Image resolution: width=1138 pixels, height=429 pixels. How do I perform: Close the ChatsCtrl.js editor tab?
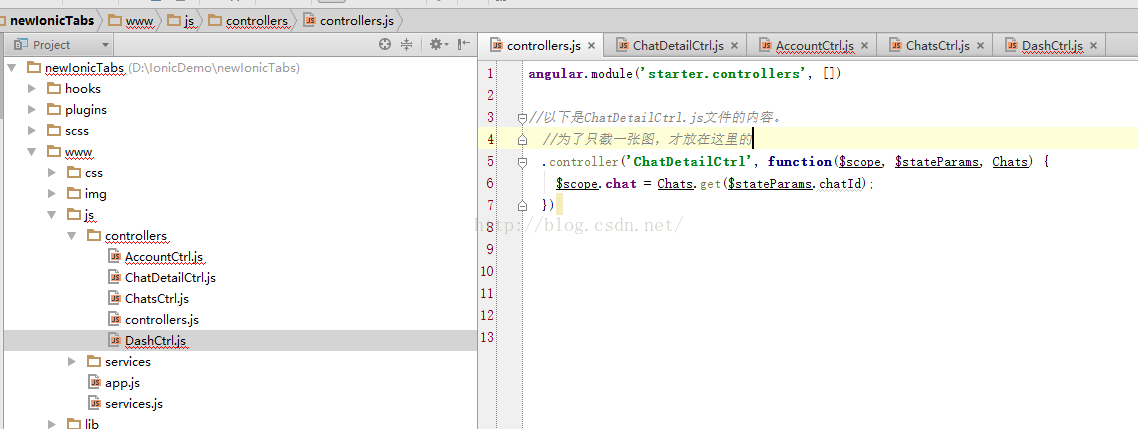click(x=981, y=46)
